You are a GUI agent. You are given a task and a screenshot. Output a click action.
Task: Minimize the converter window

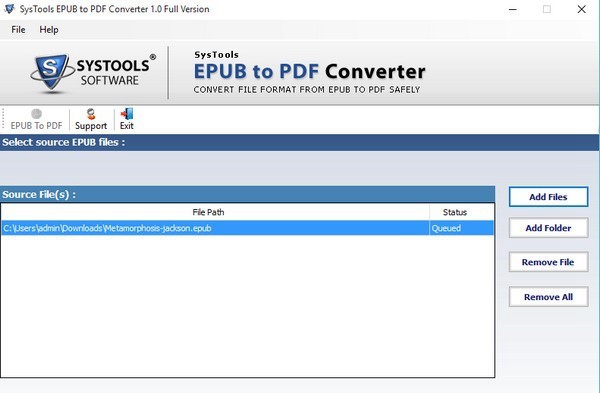click(x=513, y=9)
